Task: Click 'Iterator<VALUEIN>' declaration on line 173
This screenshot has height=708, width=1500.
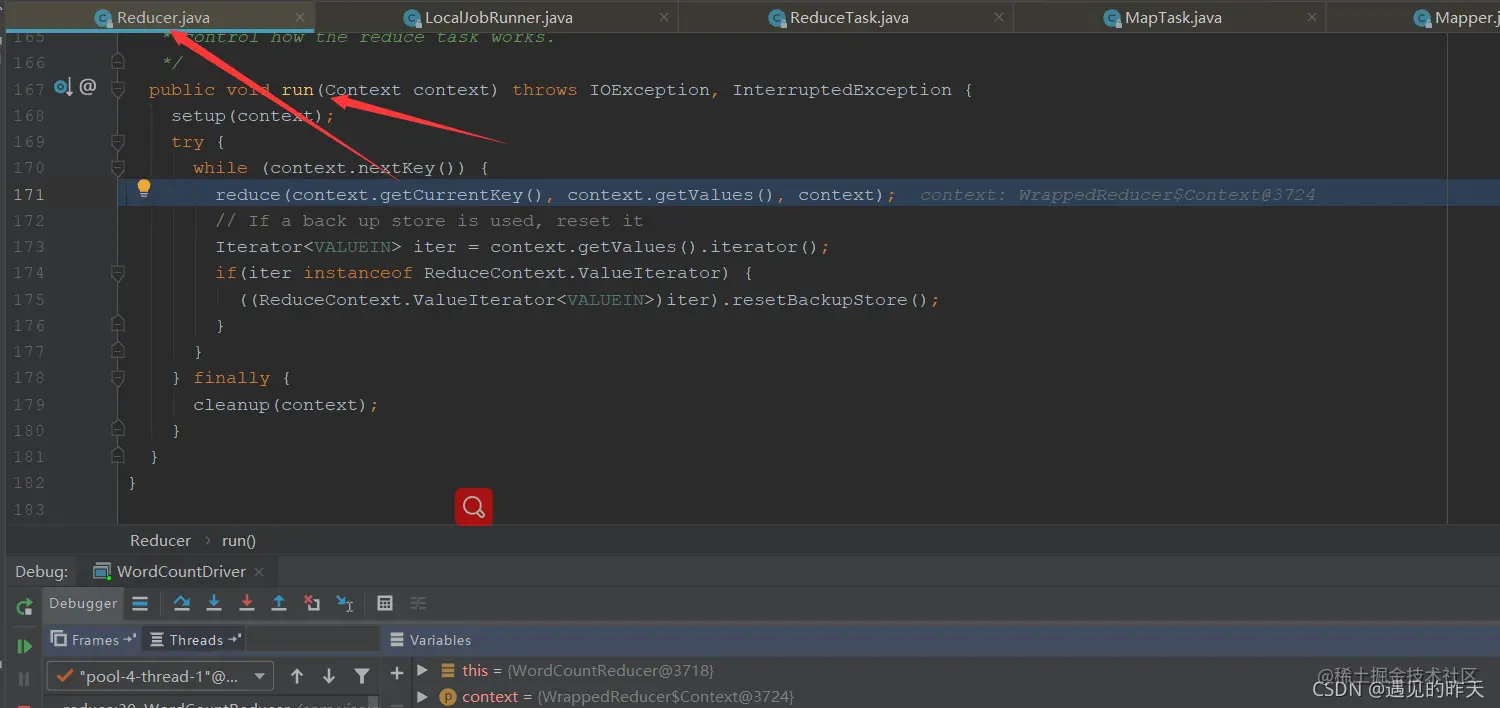Action: 308,247
